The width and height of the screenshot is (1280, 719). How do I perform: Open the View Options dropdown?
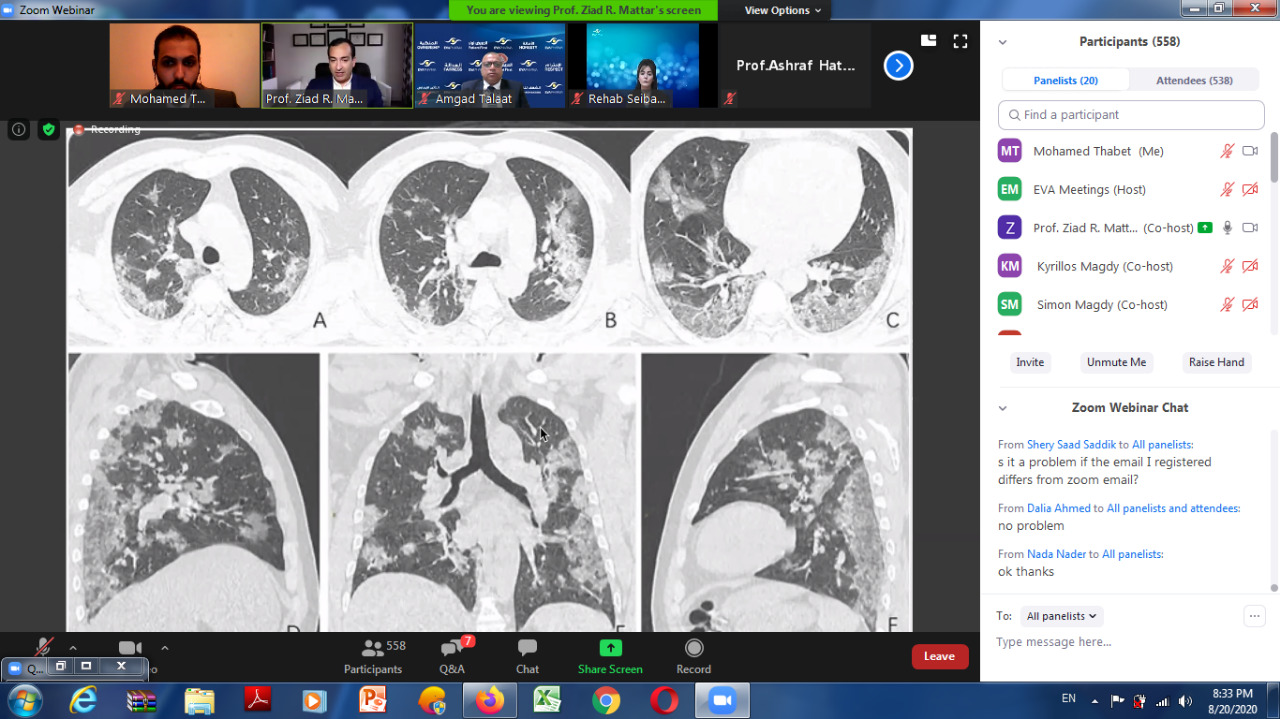click(783, 10)
